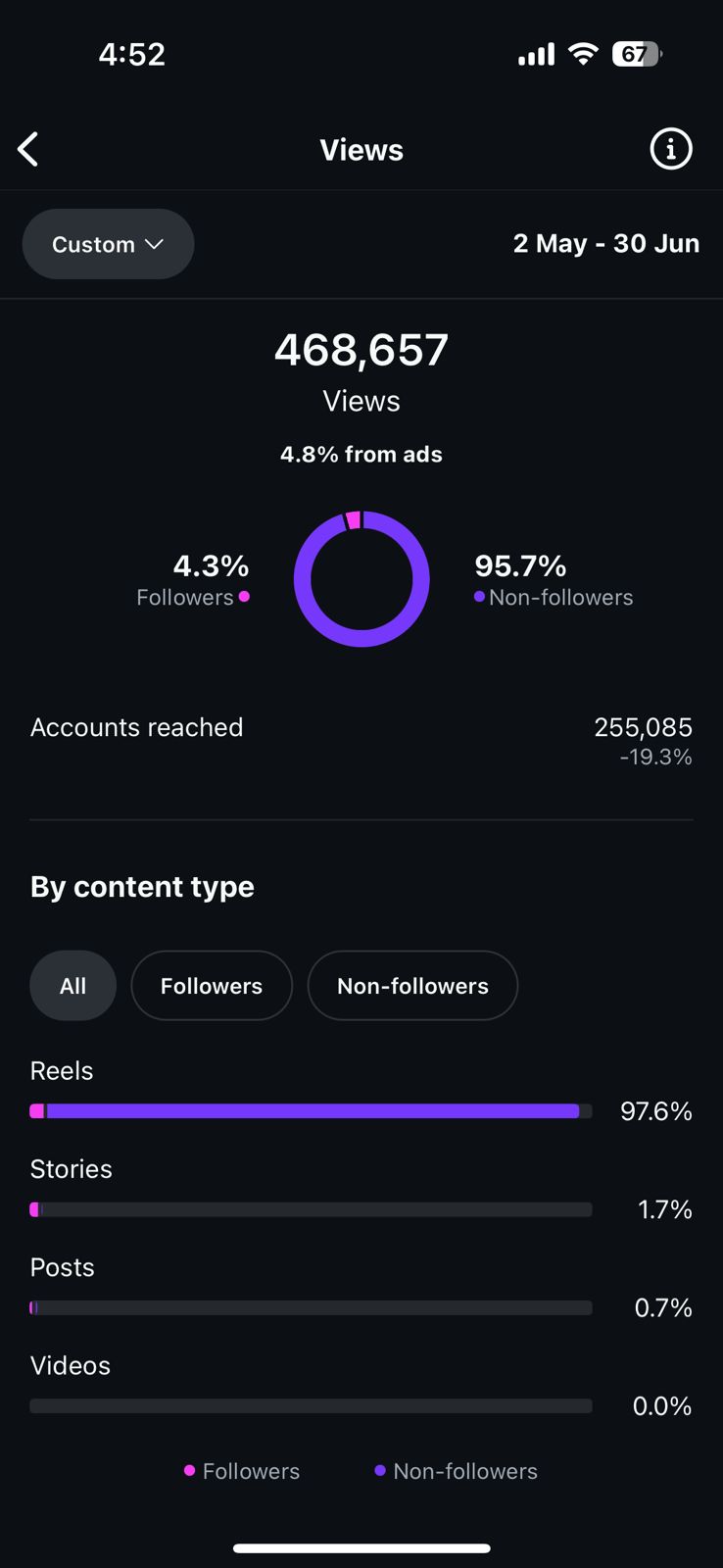Tap the chevron next to Custom

click(154, 244)
